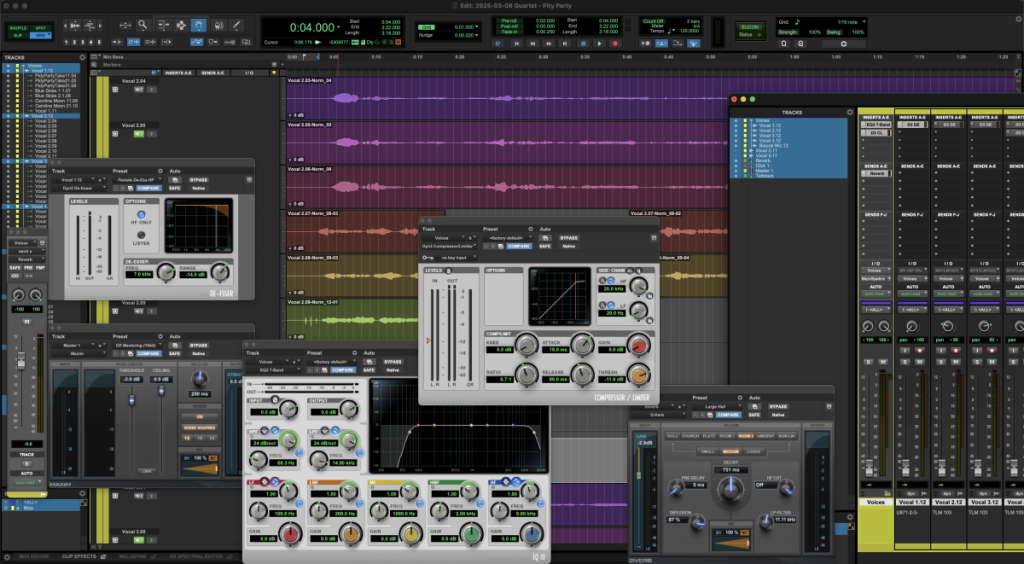Image resolution: width=1024 pixels, height=564 pixels.
Task: Open the CLIP EFFECTS tab
Action: [79, 556]
